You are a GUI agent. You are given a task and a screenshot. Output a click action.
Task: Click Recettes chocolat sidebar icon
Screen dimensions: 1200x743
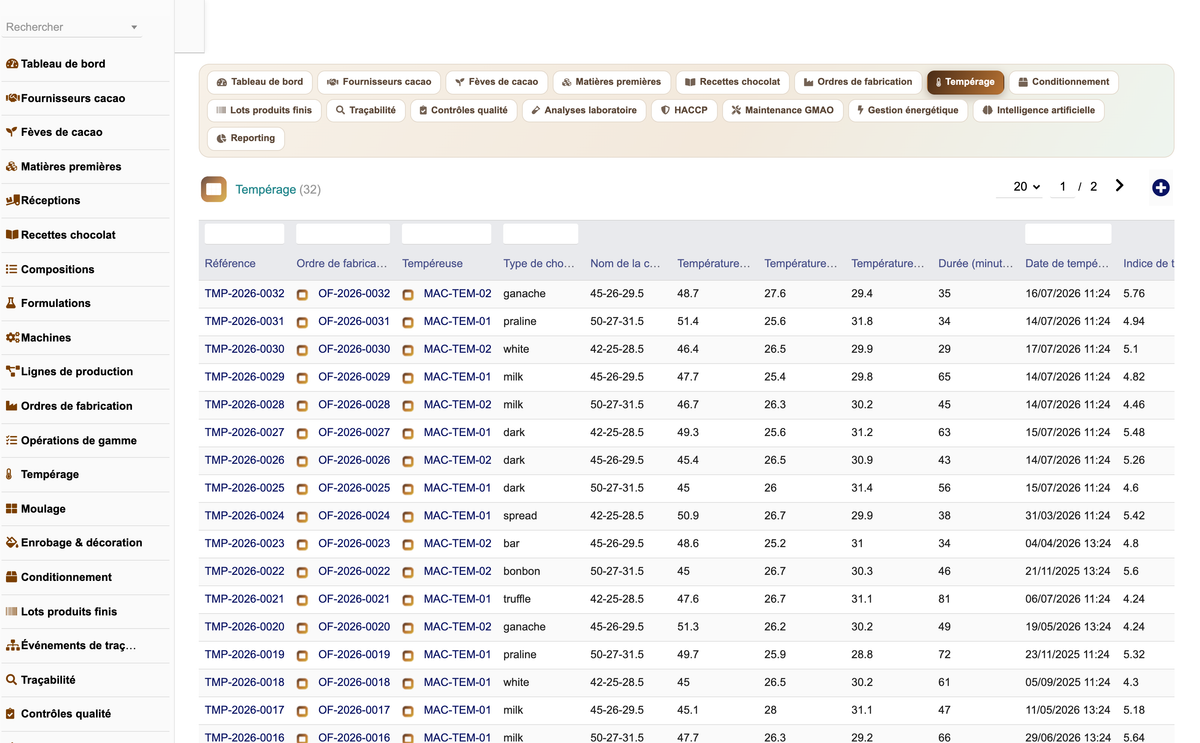(x=12, y=235)
